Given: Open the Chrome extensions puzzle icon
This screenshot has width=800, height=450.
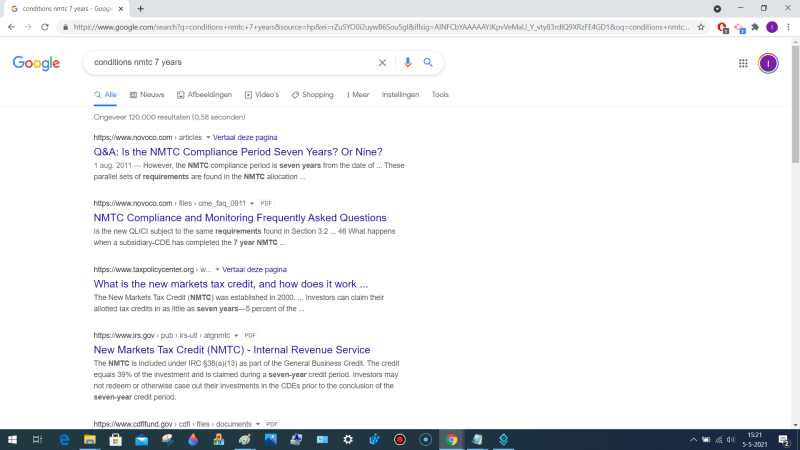Looking at the screenshot, I should (756, 27).
